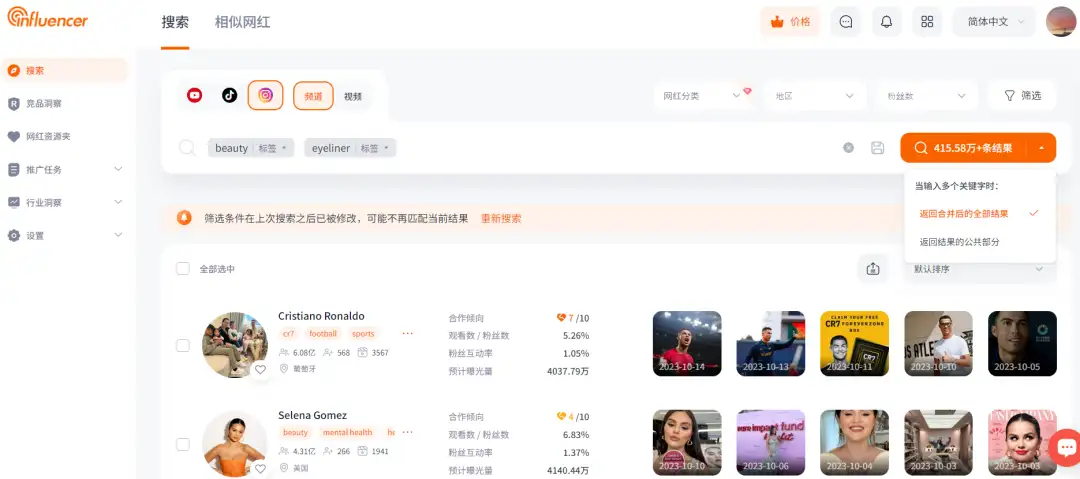Collapse the search mode arrow on results button

tap(1041, 147)
